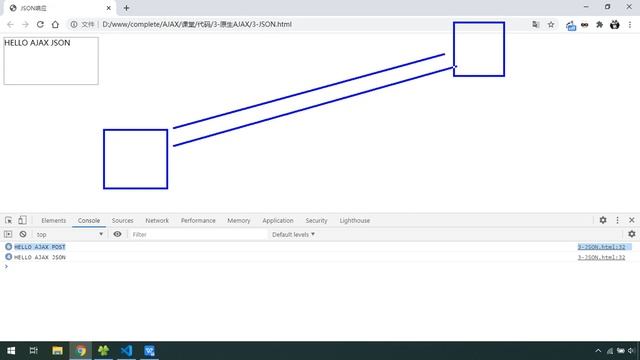Image resolution: width=640 pixels, height=360 pixels.
Task: Switch to the Console tab
Action: coord(89,220)
